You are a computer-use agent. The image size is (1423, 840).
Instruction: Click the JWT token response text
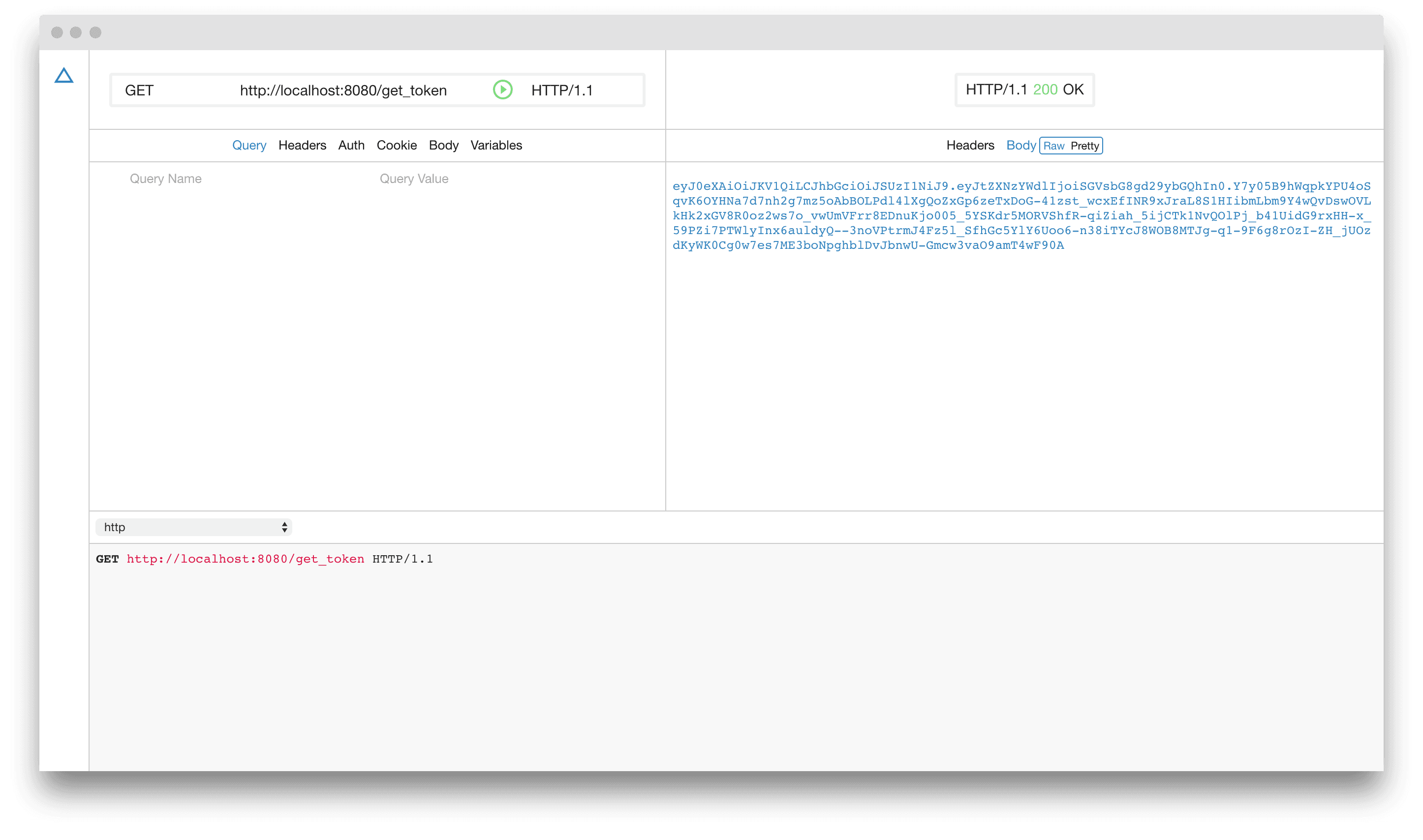1021,216
